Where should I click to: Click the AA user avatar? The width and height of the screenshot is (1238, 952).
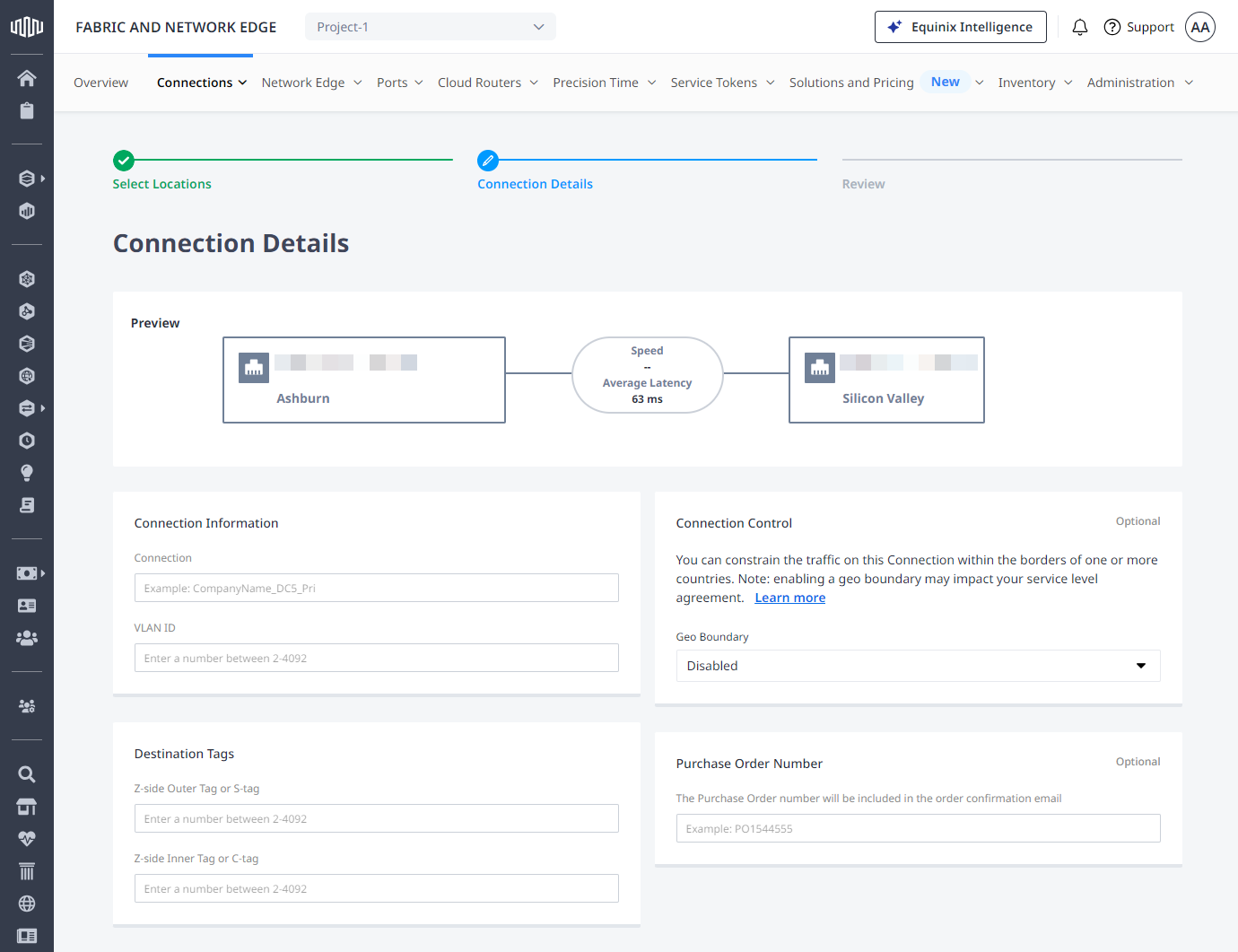click(1200, 27)
